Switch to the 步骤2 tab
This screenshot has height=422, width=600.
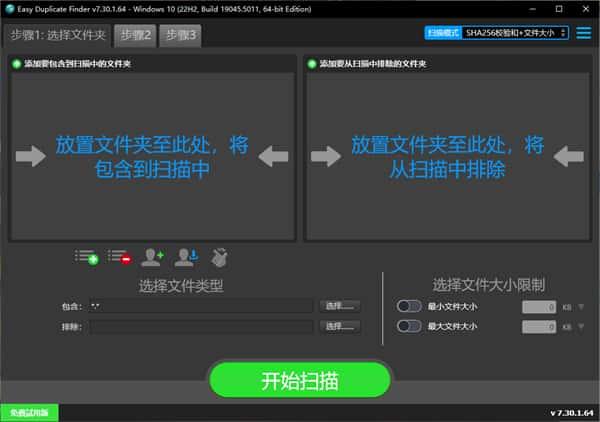[134, 36]
